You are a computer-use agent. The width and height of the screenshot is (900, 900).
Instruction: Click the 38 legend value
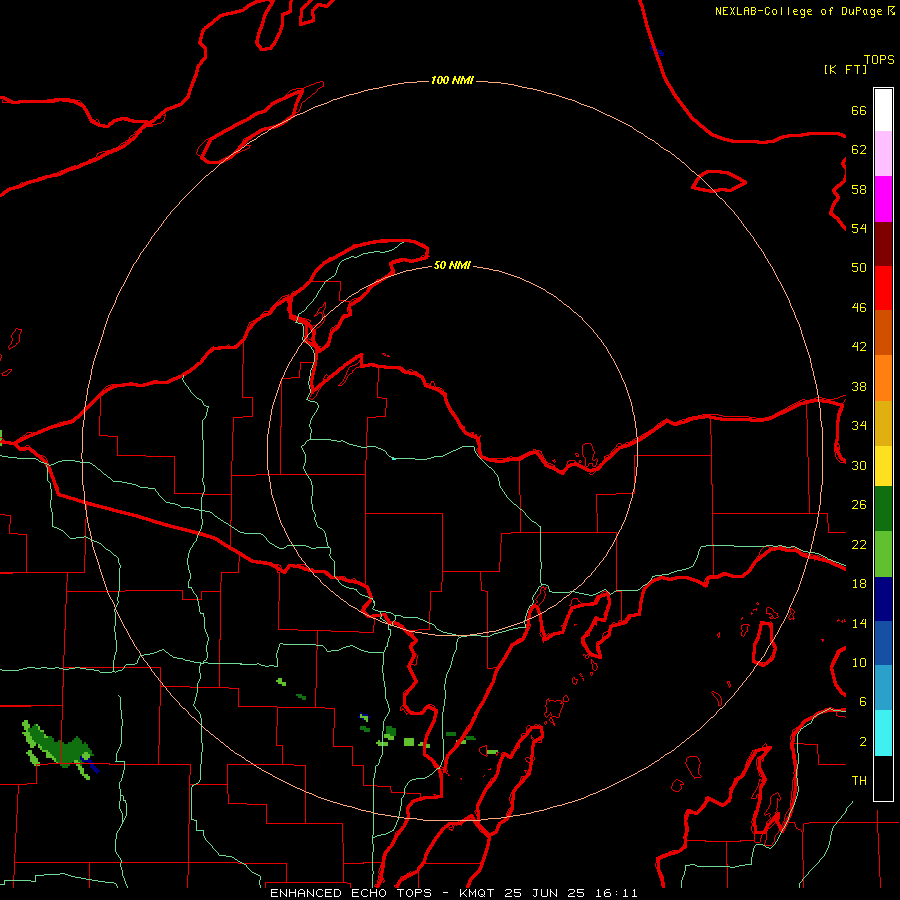click(859, 386)
